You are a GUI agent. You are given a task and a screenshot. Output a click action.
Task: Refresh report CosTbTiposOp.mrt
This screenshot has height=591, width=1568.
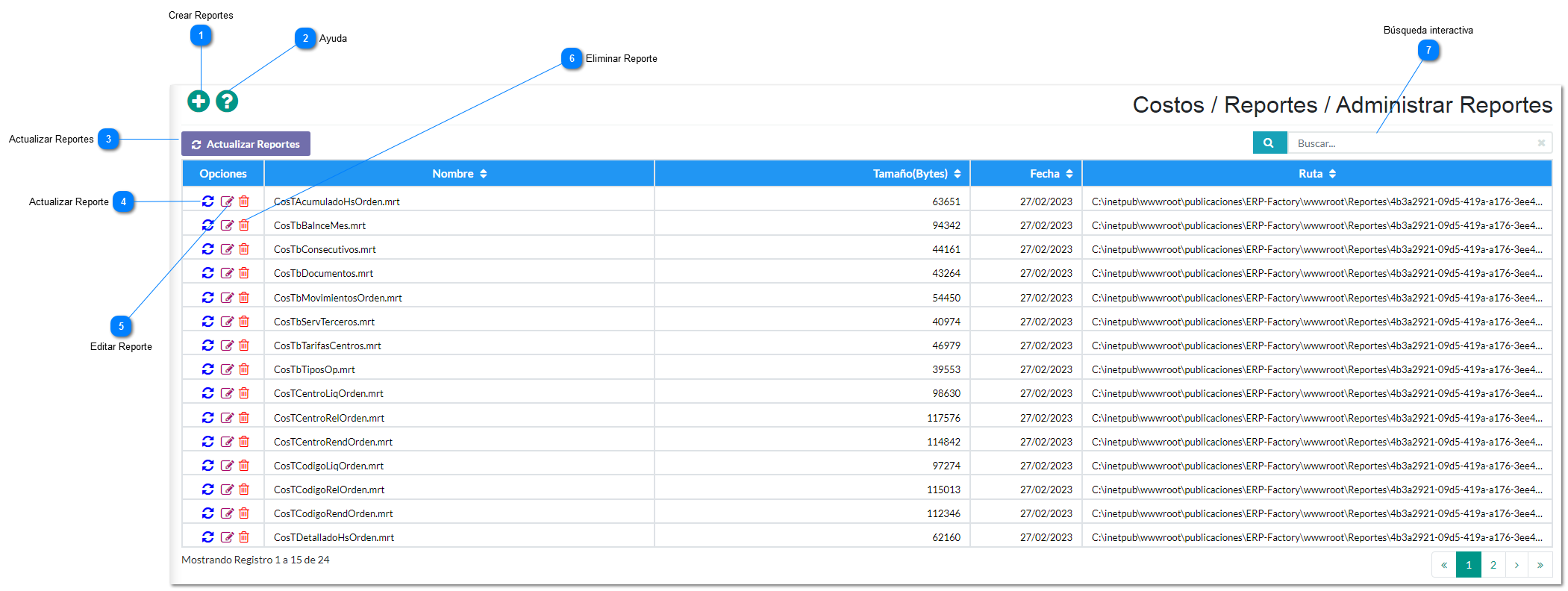(x=208, y=369)
